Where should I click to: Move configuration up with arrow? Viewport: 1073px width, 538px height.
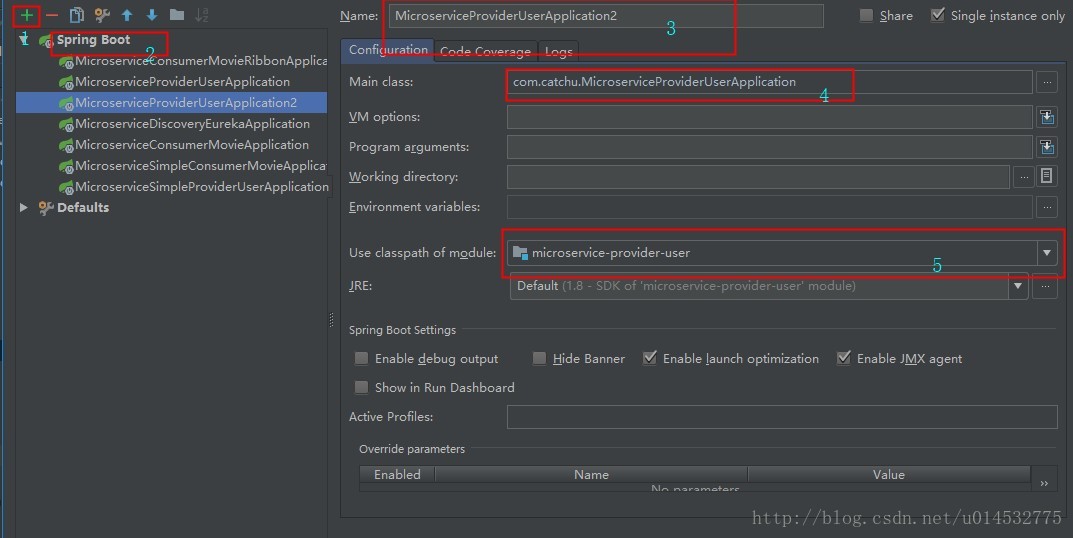127,14
